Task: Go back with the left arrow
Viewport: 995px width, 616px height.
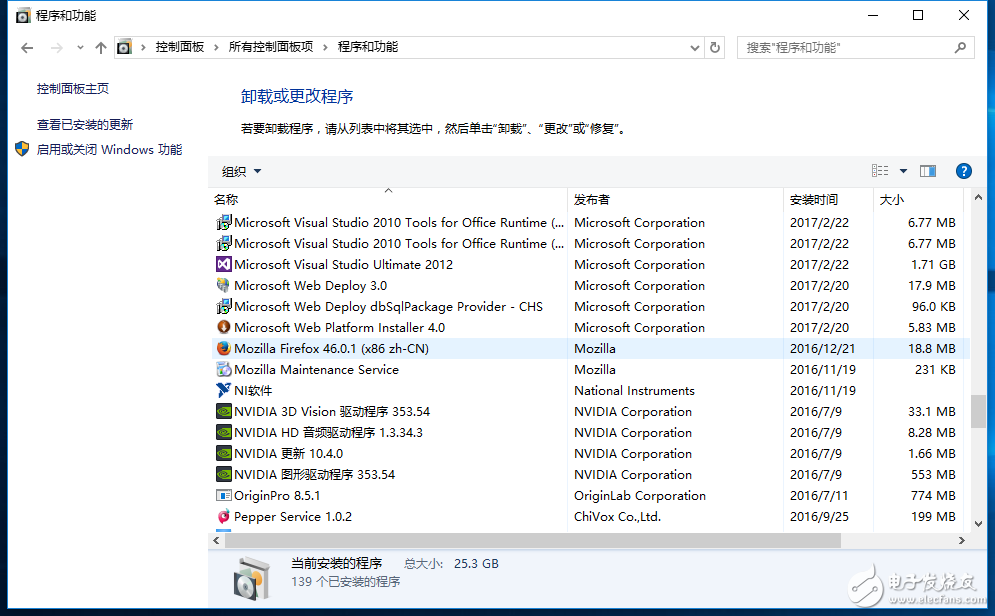Action: tap(27, 48)
